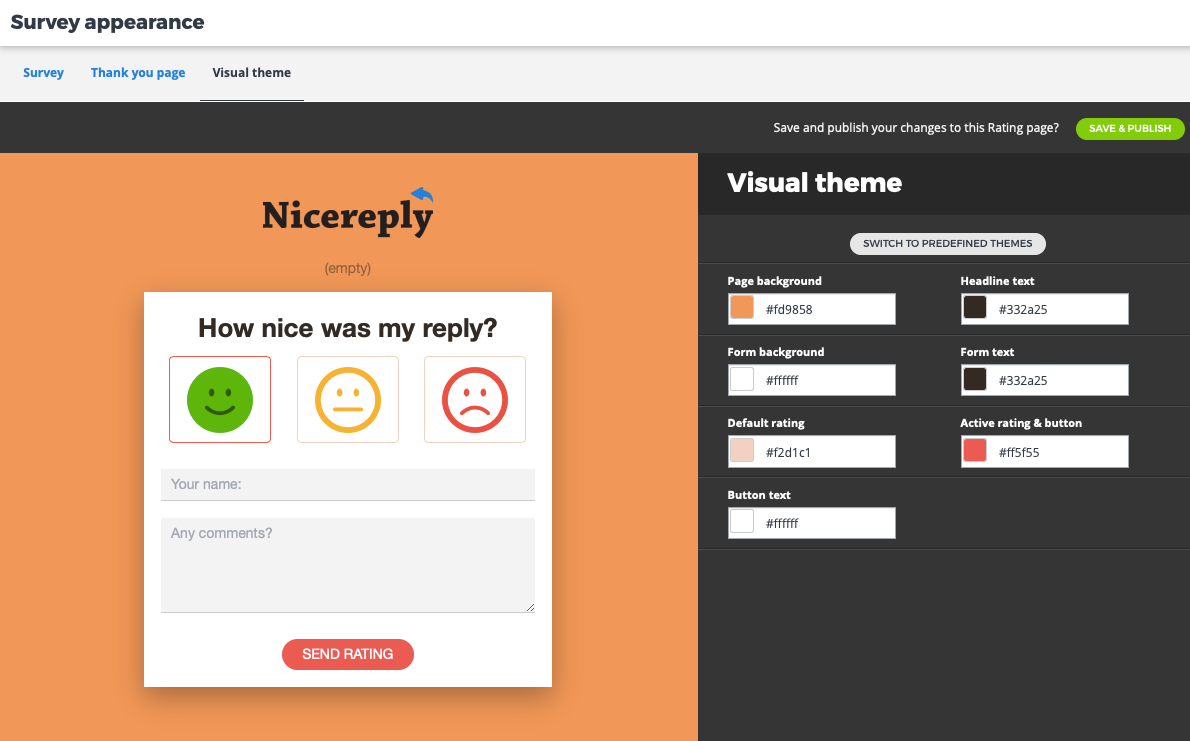Viewport: 1190px width, 741px height.
Task: Click the (empty) placeholder text
Action: pyautogui.click(x=348, y=268)
